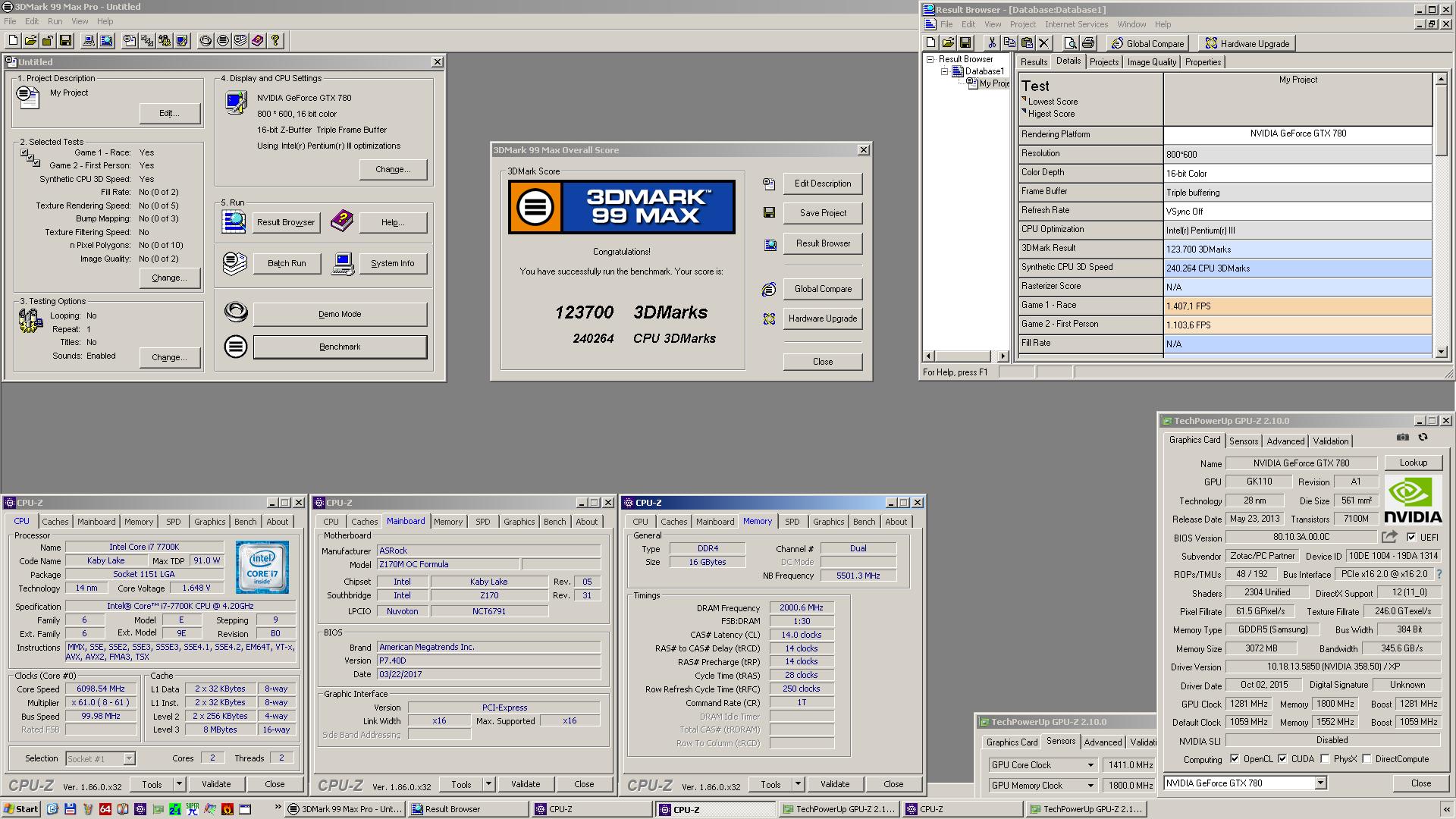Click Edit Description in score dialog
Screen dimensions: 1456x819
823,184
